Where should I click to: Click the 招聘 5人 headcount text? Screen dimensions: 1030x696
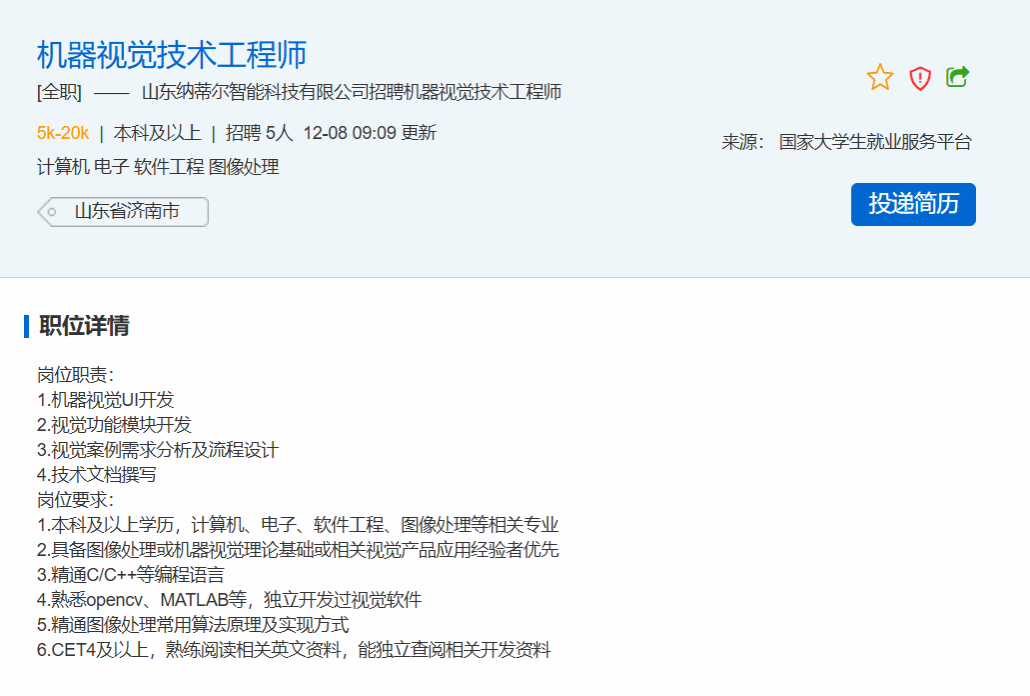(x=259, y=133)
